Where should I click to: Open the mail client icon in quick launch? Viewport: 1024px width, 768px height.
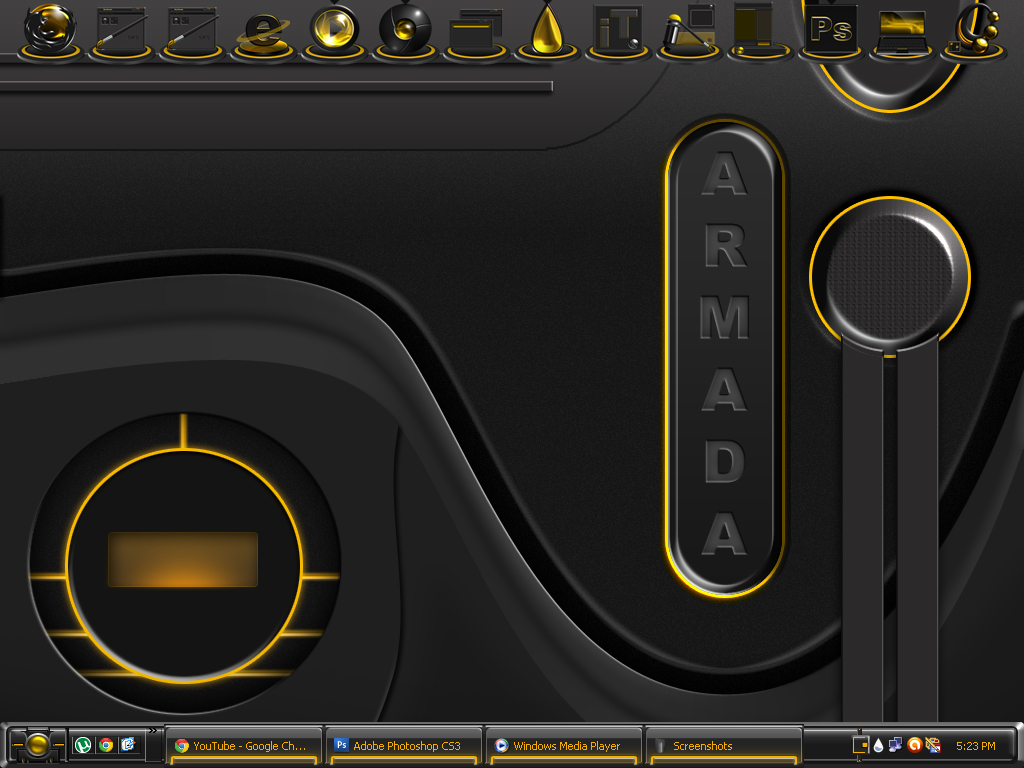pos(128,745)
